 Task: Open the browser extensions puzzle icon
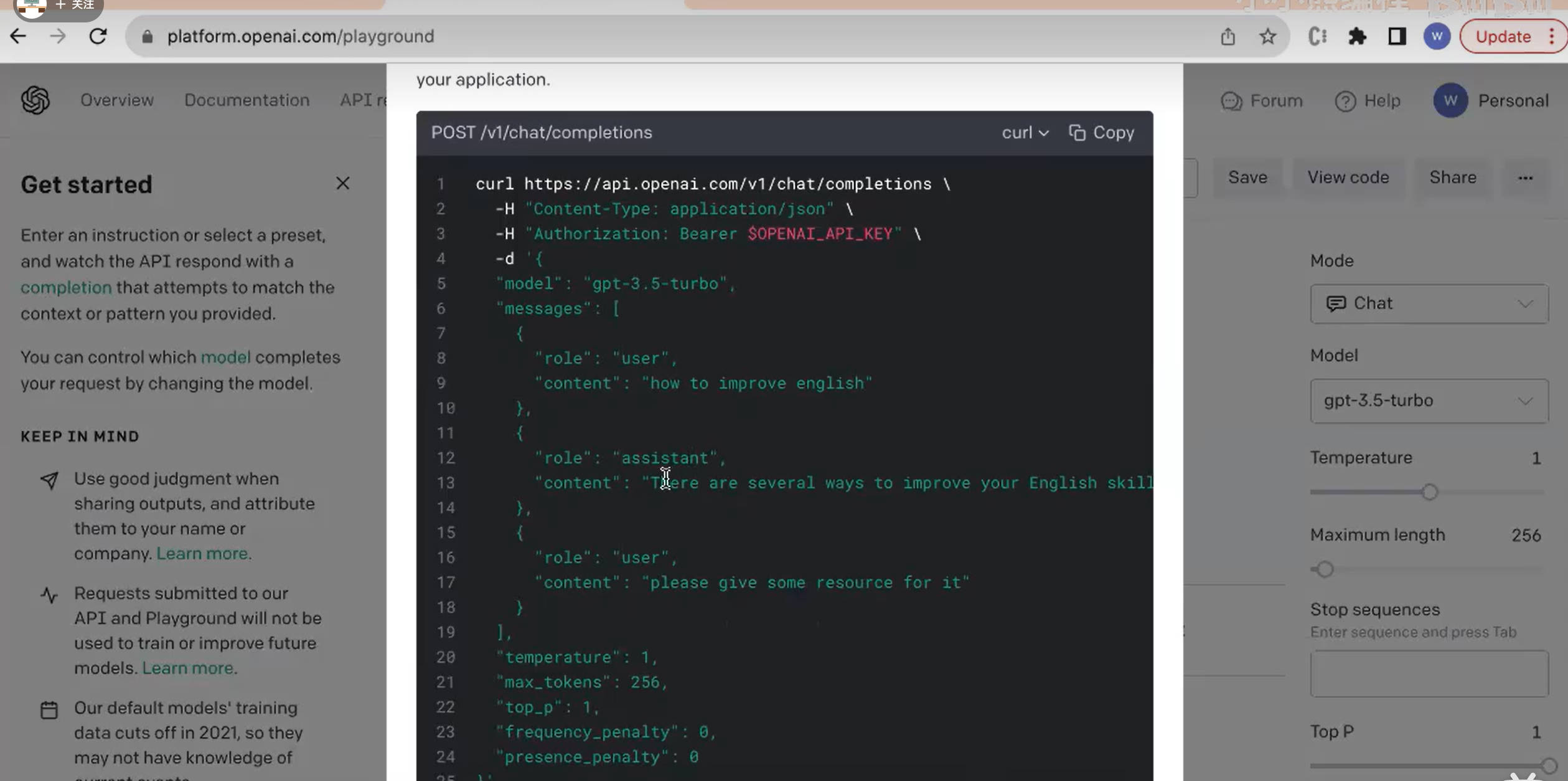[1357, 36]
